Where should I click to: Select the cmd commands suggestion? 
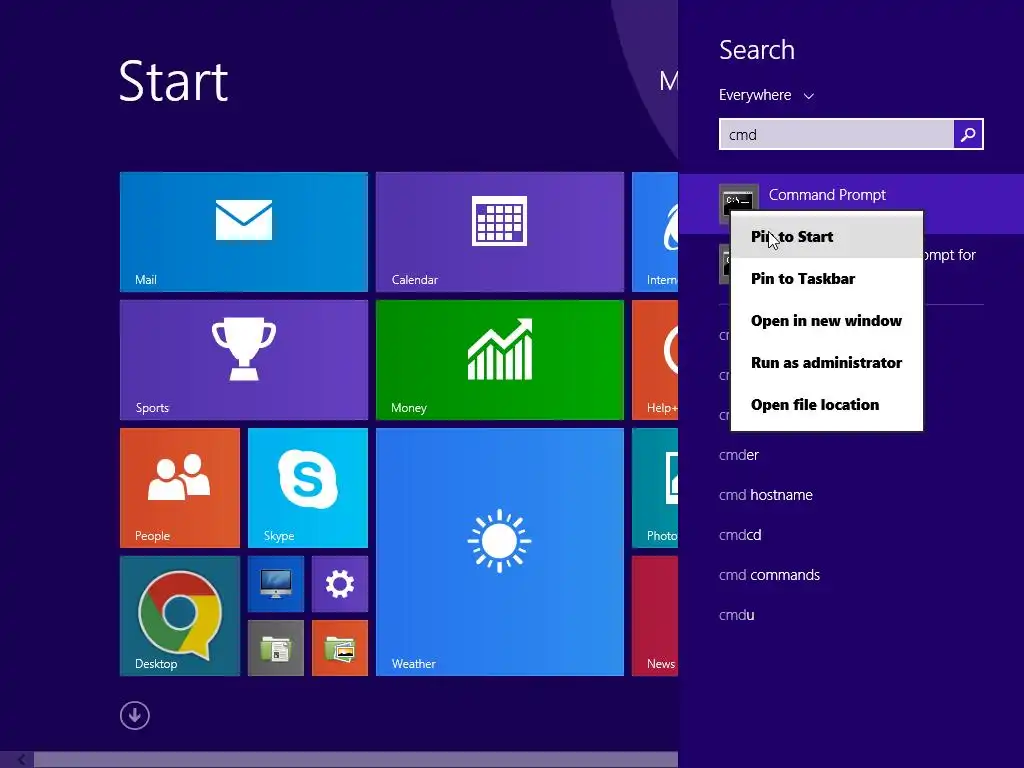point(769,575)
